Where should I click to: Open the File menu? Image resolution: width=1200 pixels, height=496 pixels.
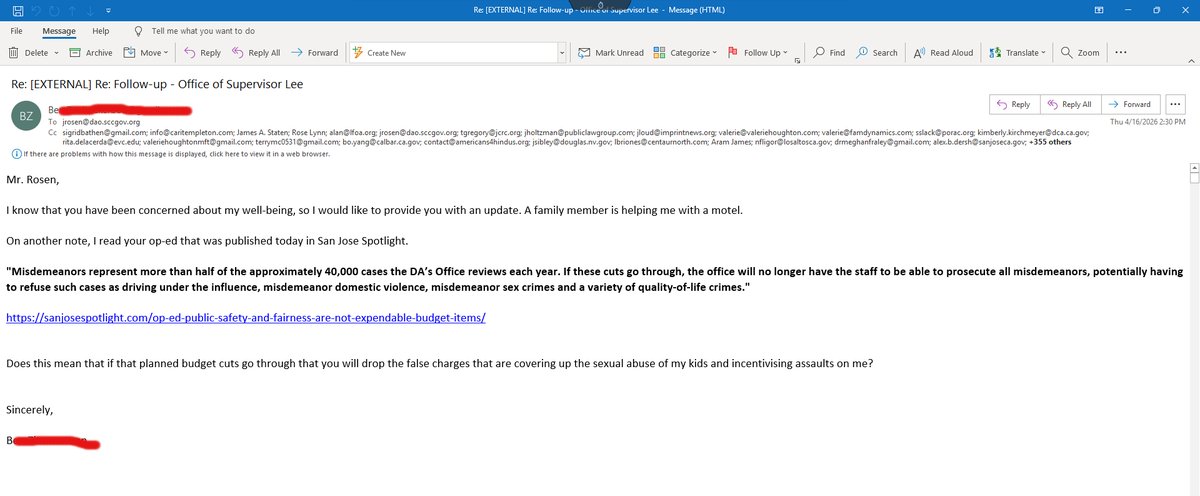click(17, 30)
